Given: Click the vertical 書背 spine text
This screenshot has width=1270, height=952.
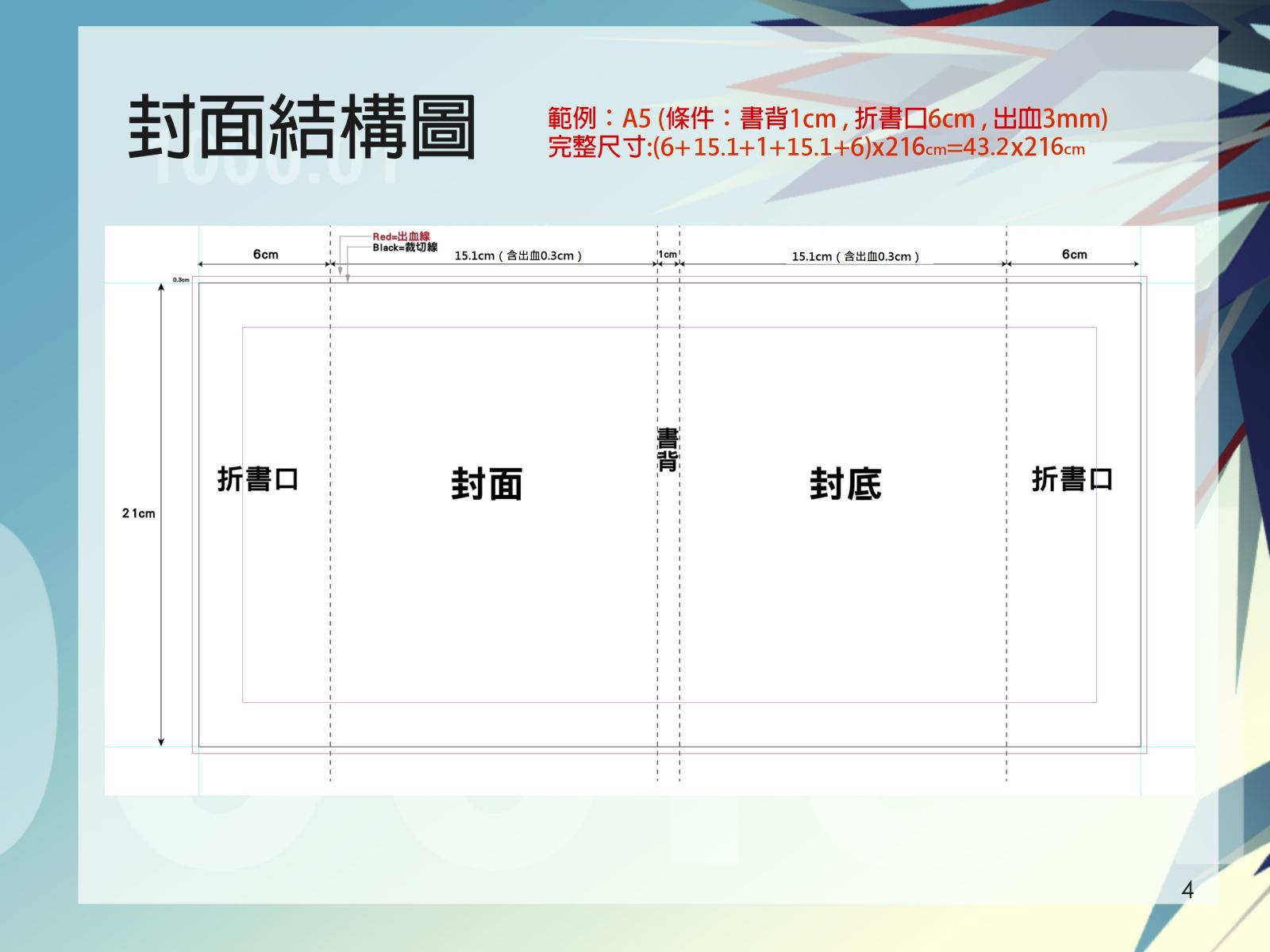Looking at the screenshot, I should click(x=668, y=449).
